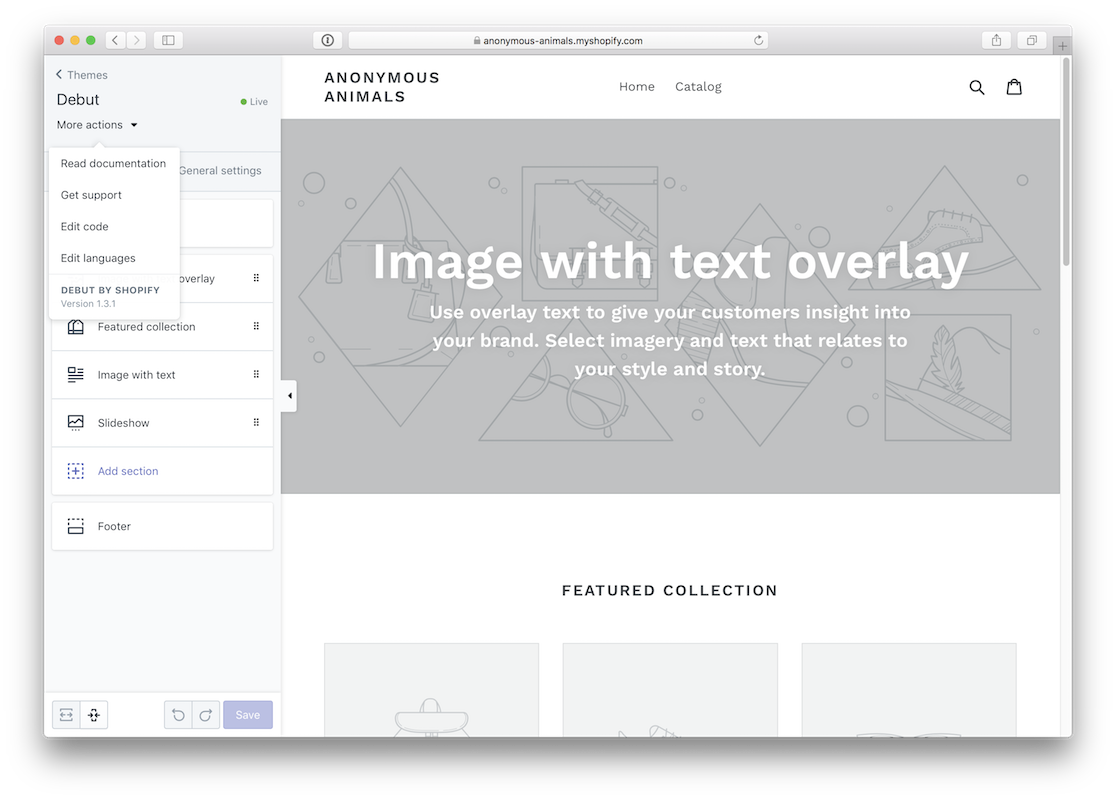Click the Safari reload icon
Screen dimensions: 1116x800
pyautogui.click(x=759, y=40)
